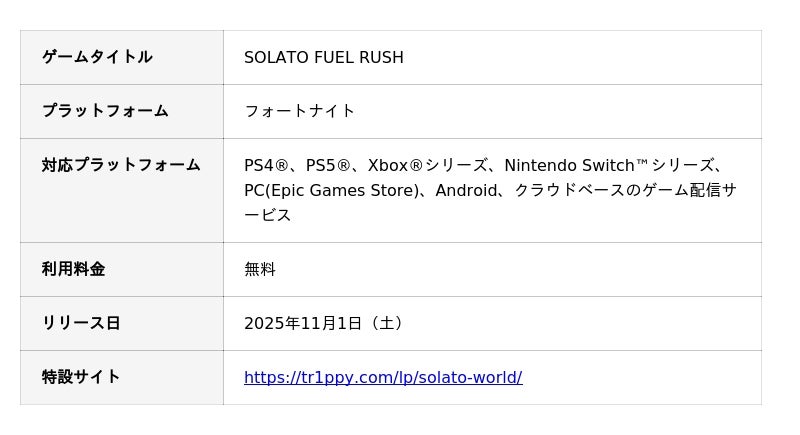Click the word RUSH in the title
Viewport: 800px width, 435px height.
click(x=381, y=57)
